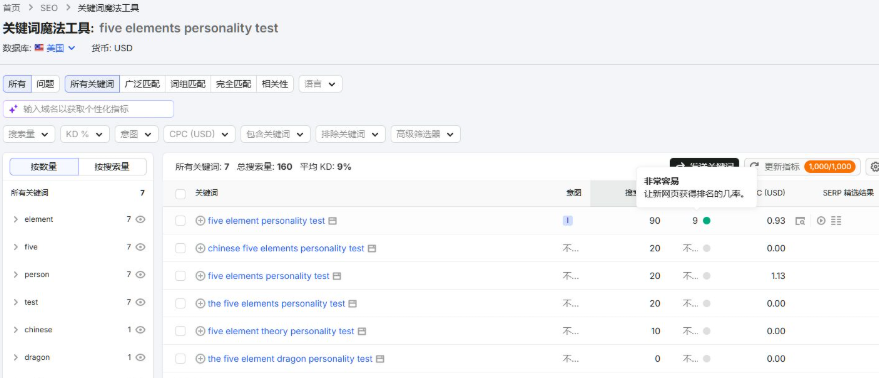Toggle select-all keywords checkbox in header

[x=181, y=193]
